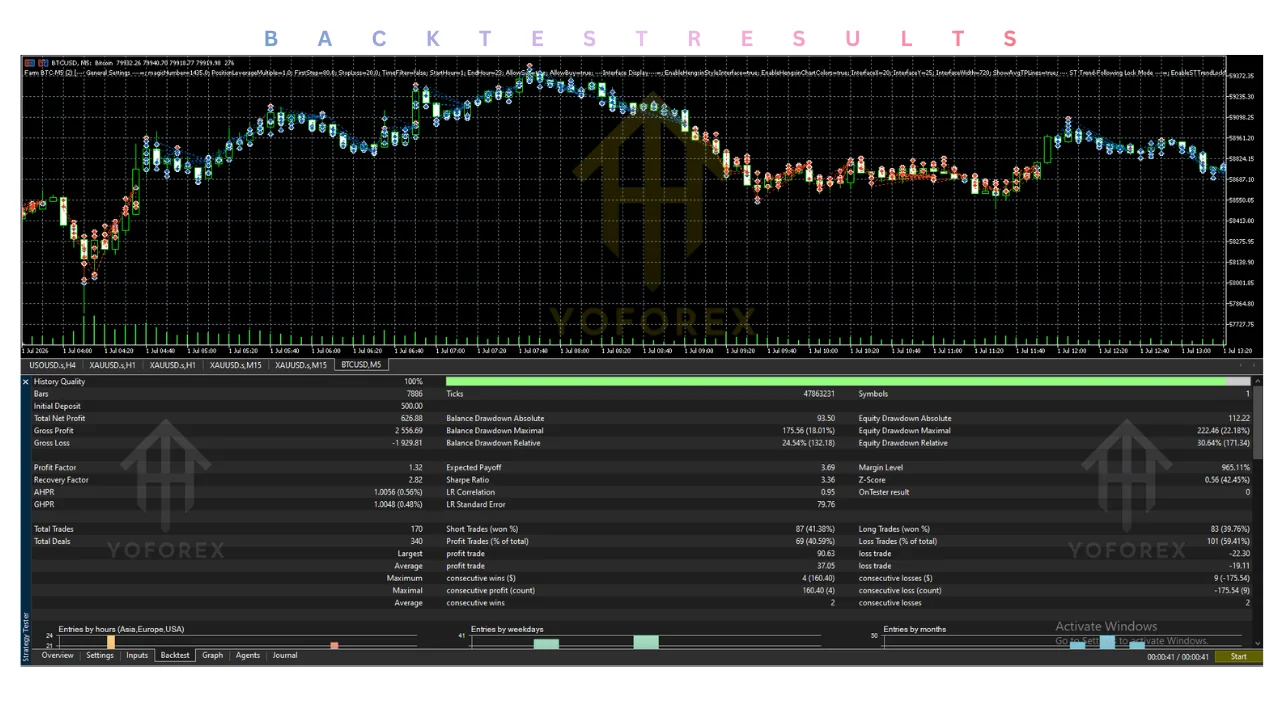1280x720 pixels.
Task: Select Profit Trades value 69 (40.59%)
Action: tap(815, 541)
